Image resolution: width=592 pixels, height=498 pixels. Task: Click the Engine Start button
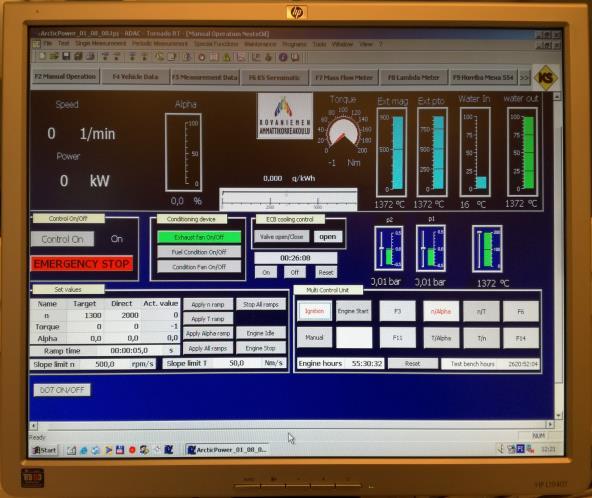(353, 311)
